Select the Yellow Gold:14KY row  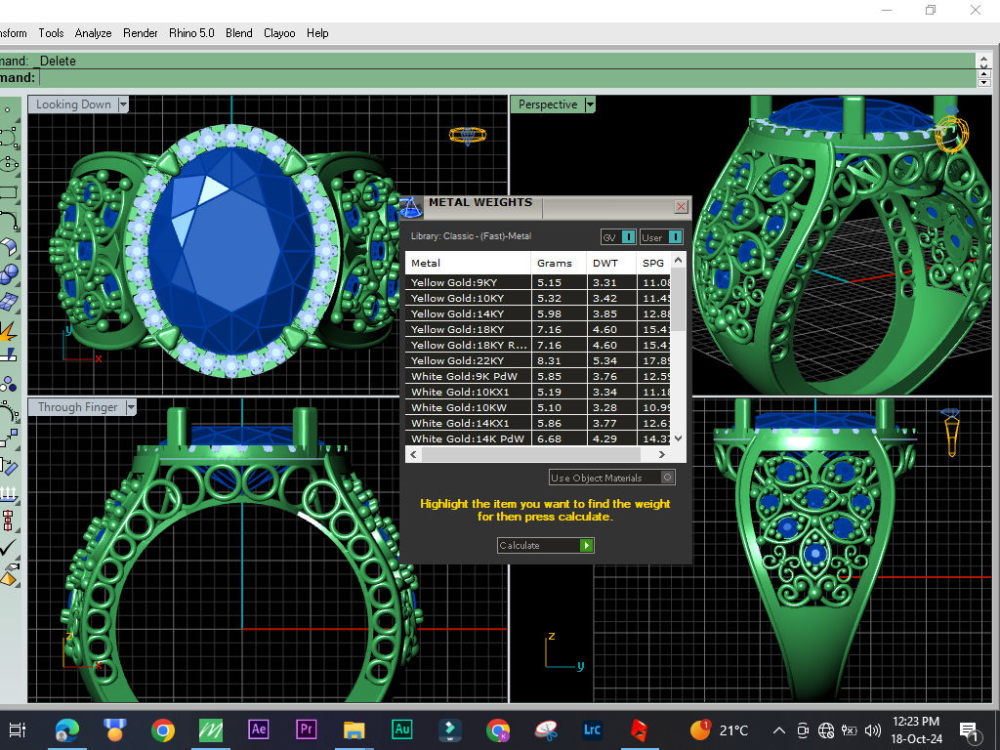tap(538, 314)
